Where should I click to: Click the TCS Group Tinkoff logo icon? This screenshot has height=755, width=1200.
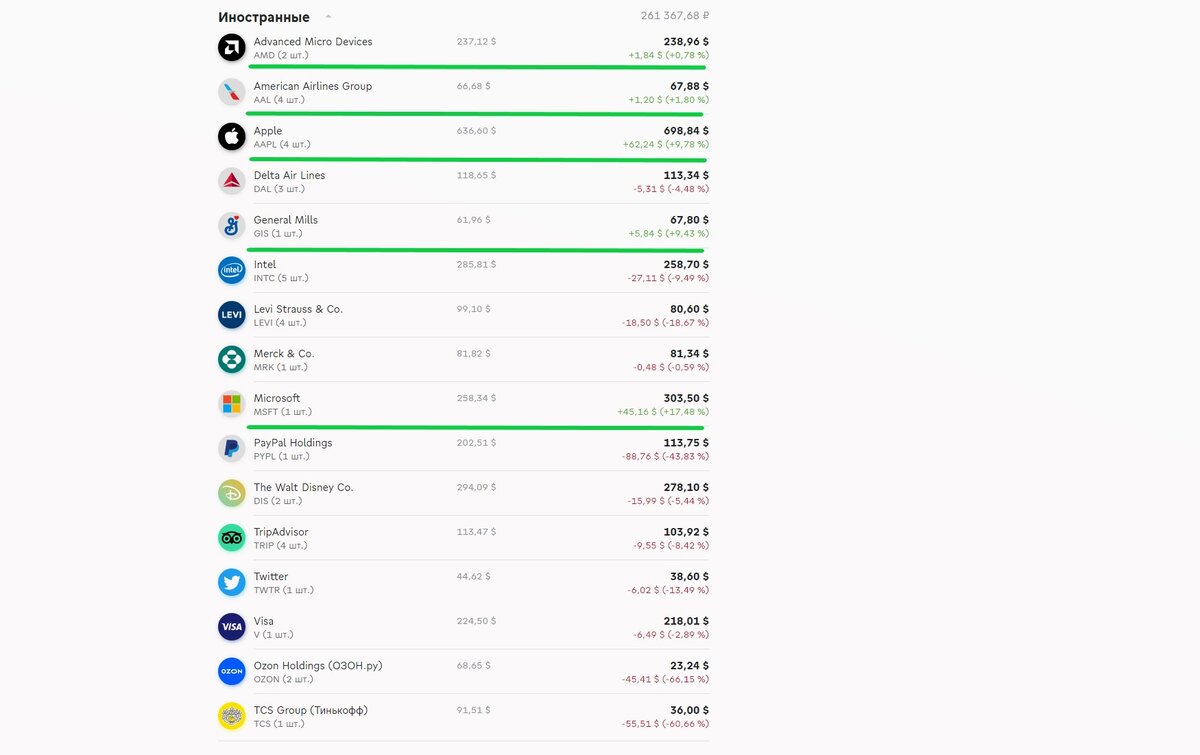(232, 716)
